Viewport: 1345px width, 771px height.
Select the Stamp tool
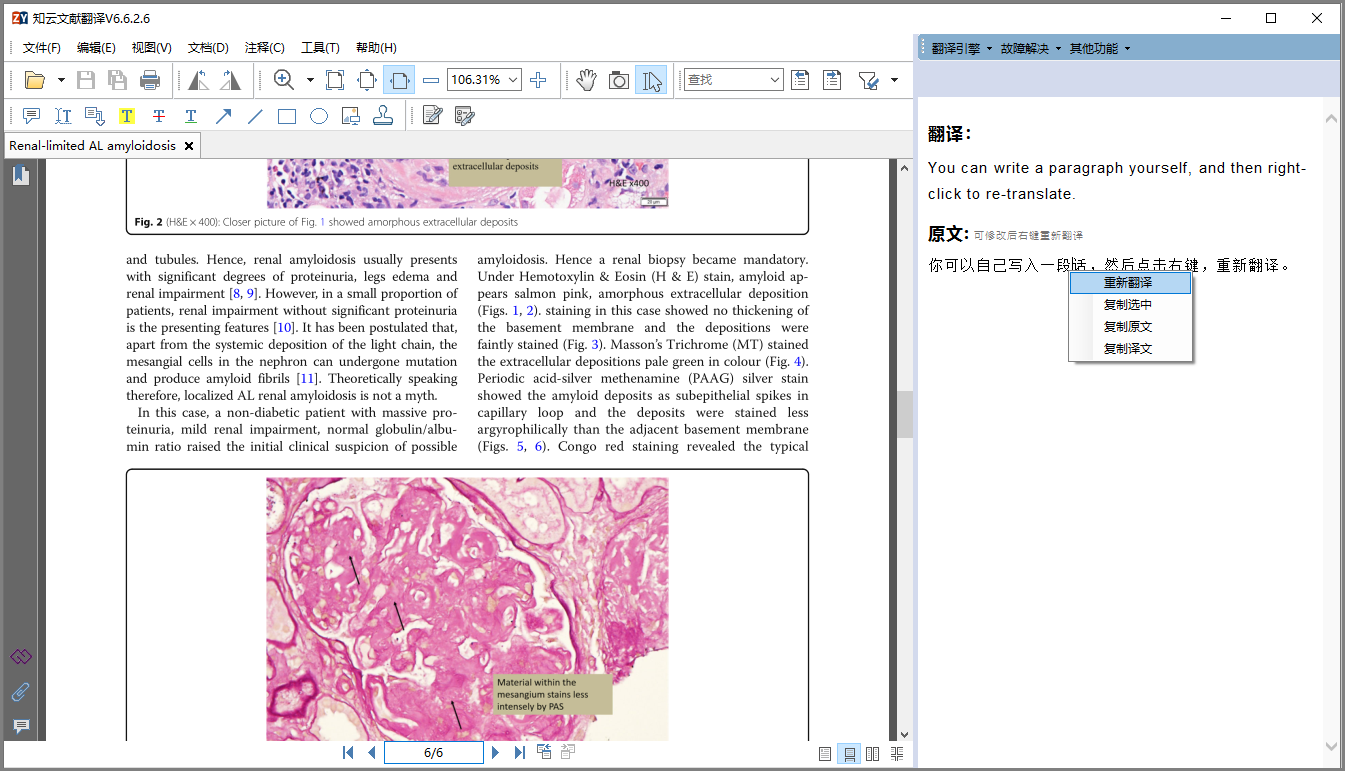click(383, 116)
